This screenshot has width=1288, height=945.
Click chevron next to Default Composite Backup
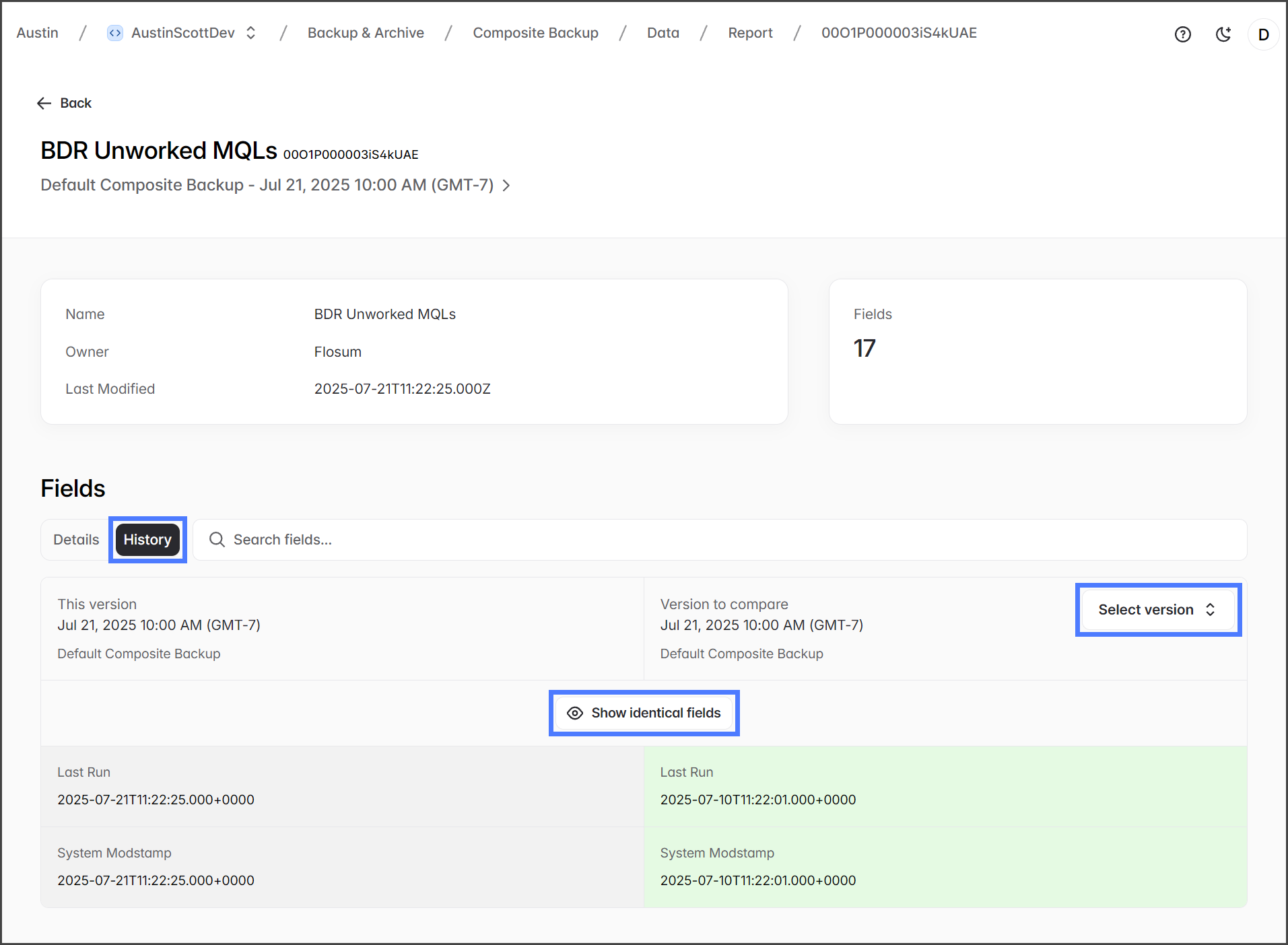pyautogui.click(x=506, y=185)
